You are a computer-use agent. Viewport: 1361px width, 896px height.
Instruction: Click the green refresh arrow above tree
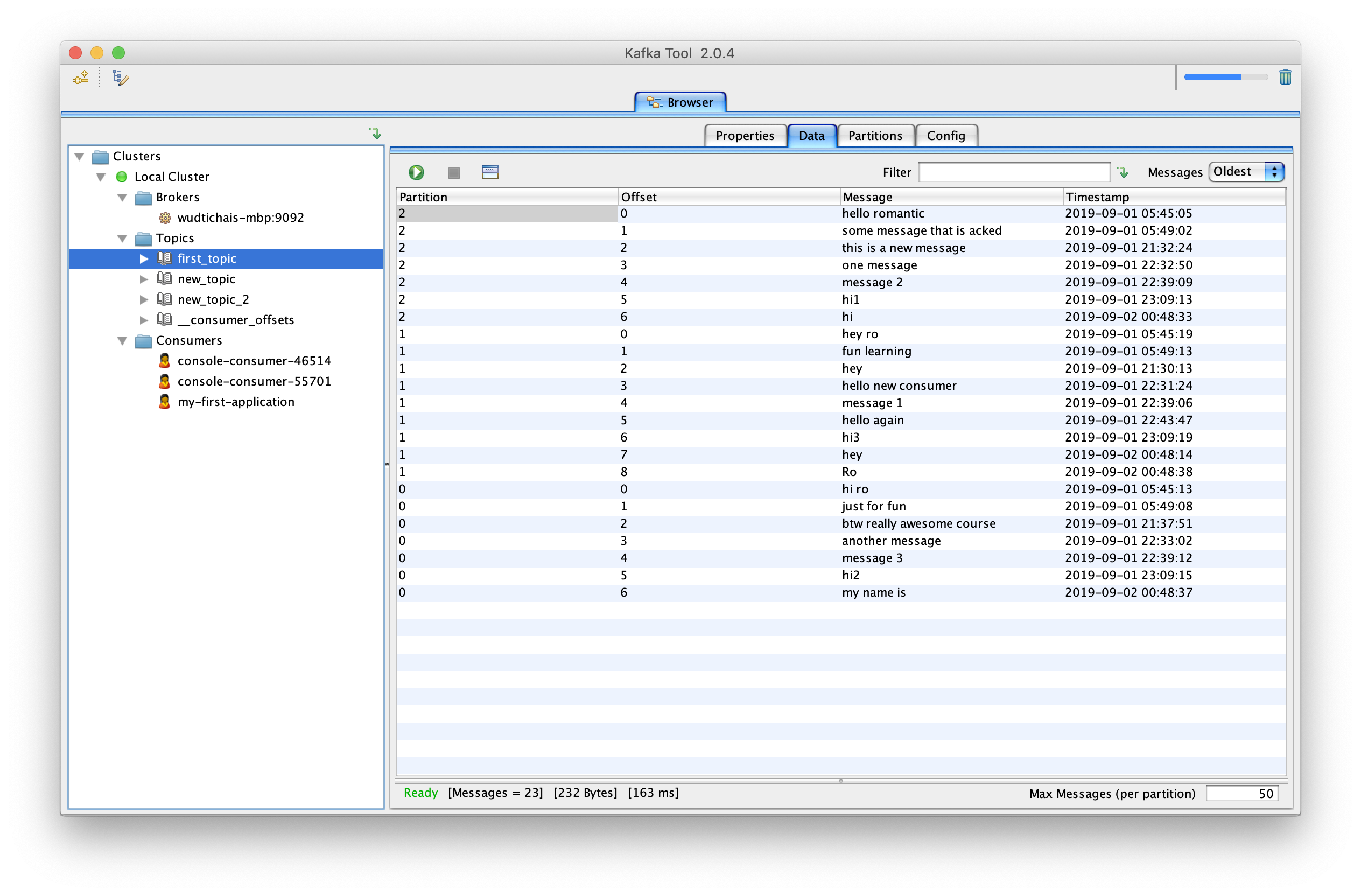[x=375, y=133]
